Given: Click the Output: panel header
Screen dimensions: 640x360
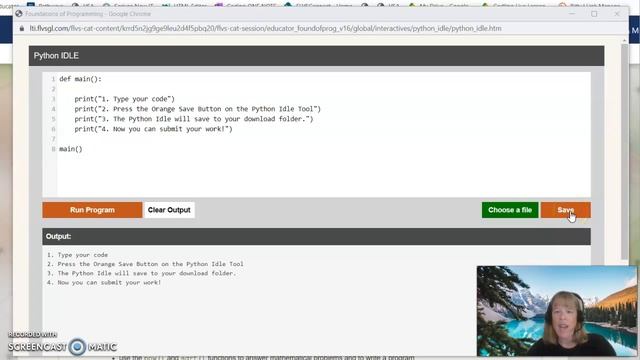Looking at the screenshot, I should click(316, 236).
